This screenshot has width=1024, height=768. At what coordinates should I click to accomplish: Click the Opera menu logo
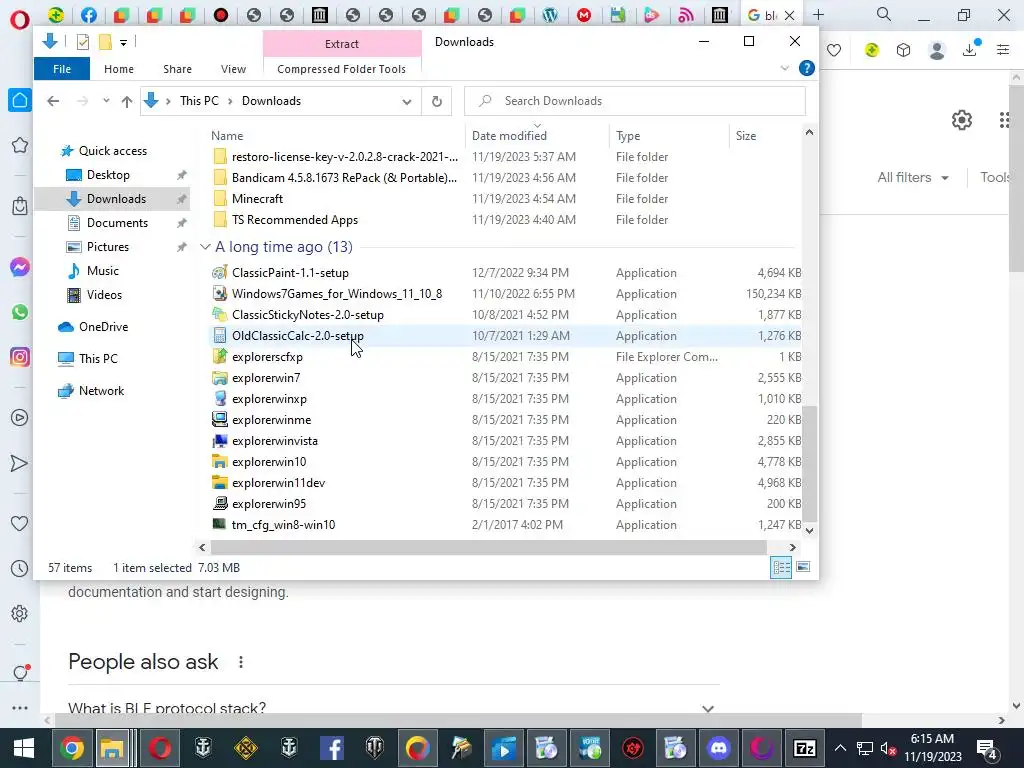click(x=20, y=20)
